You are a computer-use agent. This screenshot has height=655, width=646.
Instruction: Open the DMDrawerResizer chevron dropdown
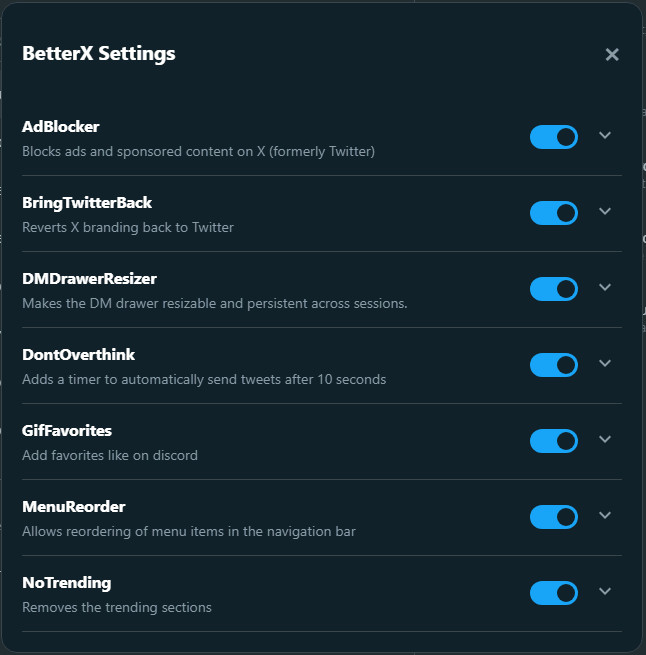(604, 287)
